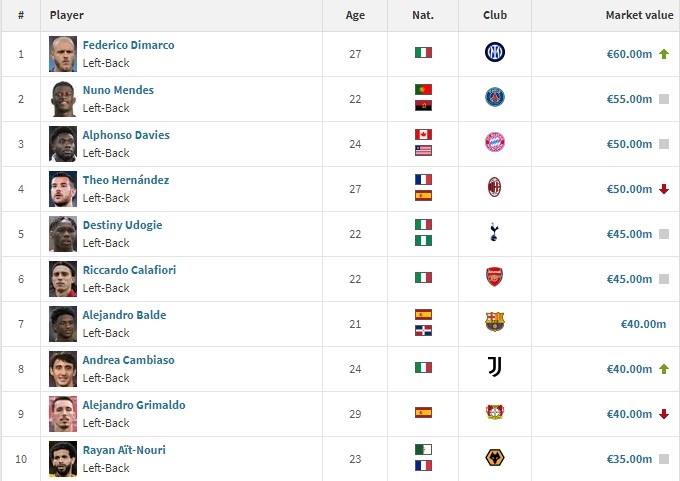Click Alejandro Grimaldo's player photo
The height and width of the screenshot is (481, 680).
[63, 413]
